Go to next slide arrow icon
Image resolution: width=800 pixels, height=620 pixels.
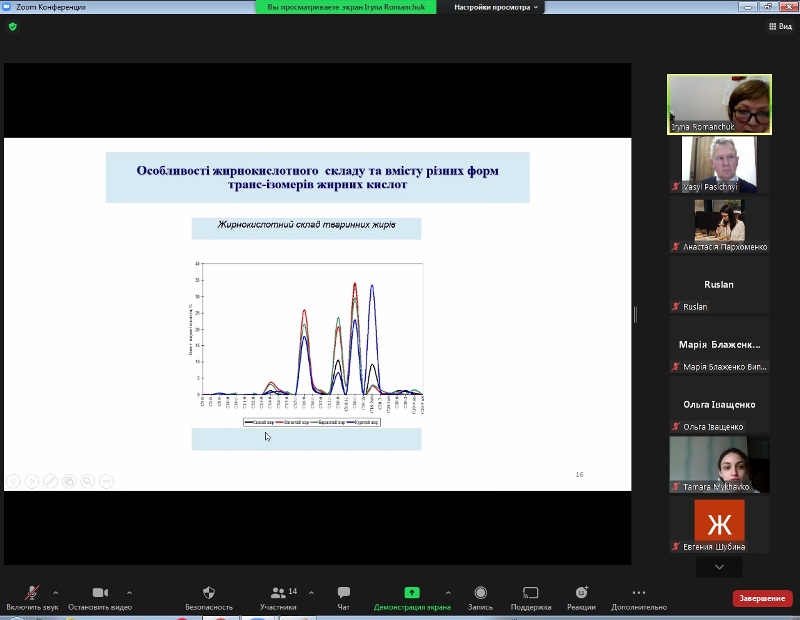(32, 481)
